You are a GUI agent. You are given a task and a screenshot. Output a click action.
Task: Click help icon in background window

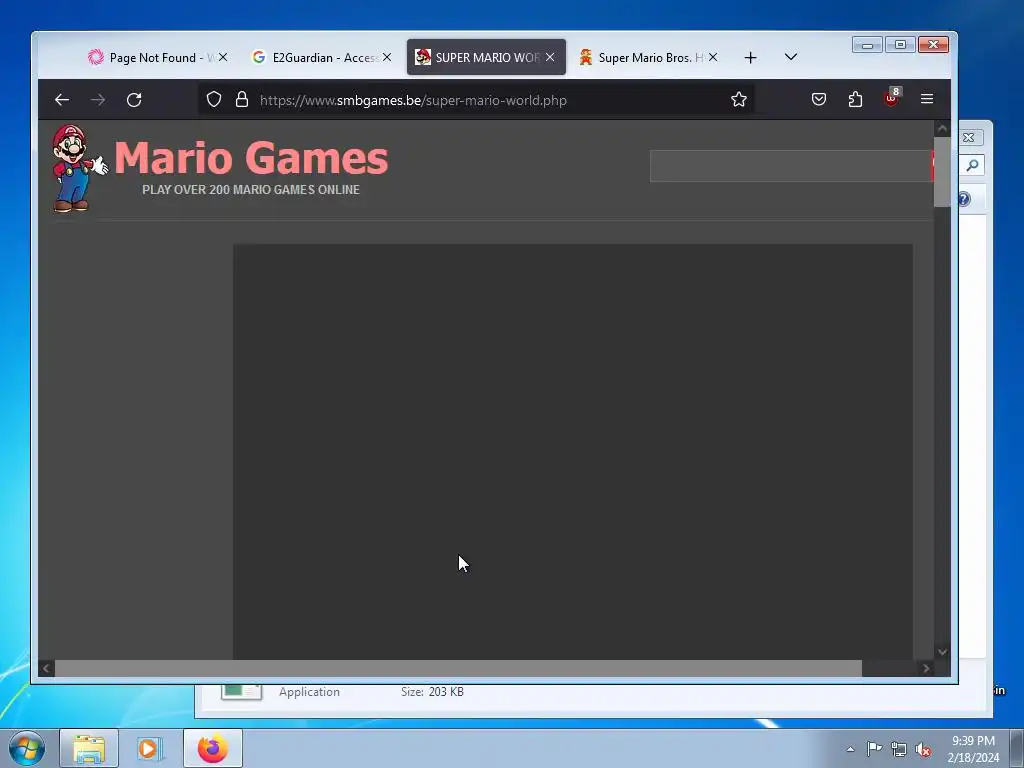pos(965,199)
